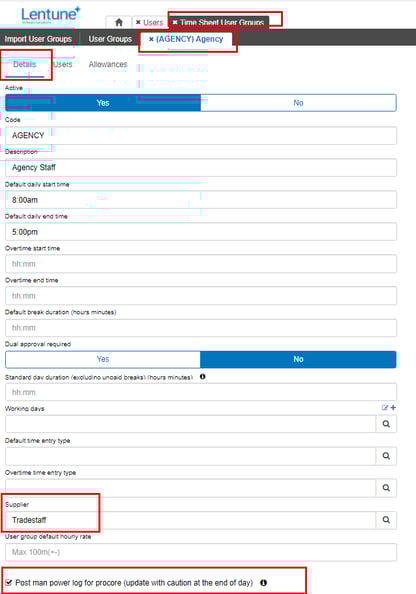416x594 pixels.
Task: Edit Working days with the pencil icon
Action: (385, 408)
